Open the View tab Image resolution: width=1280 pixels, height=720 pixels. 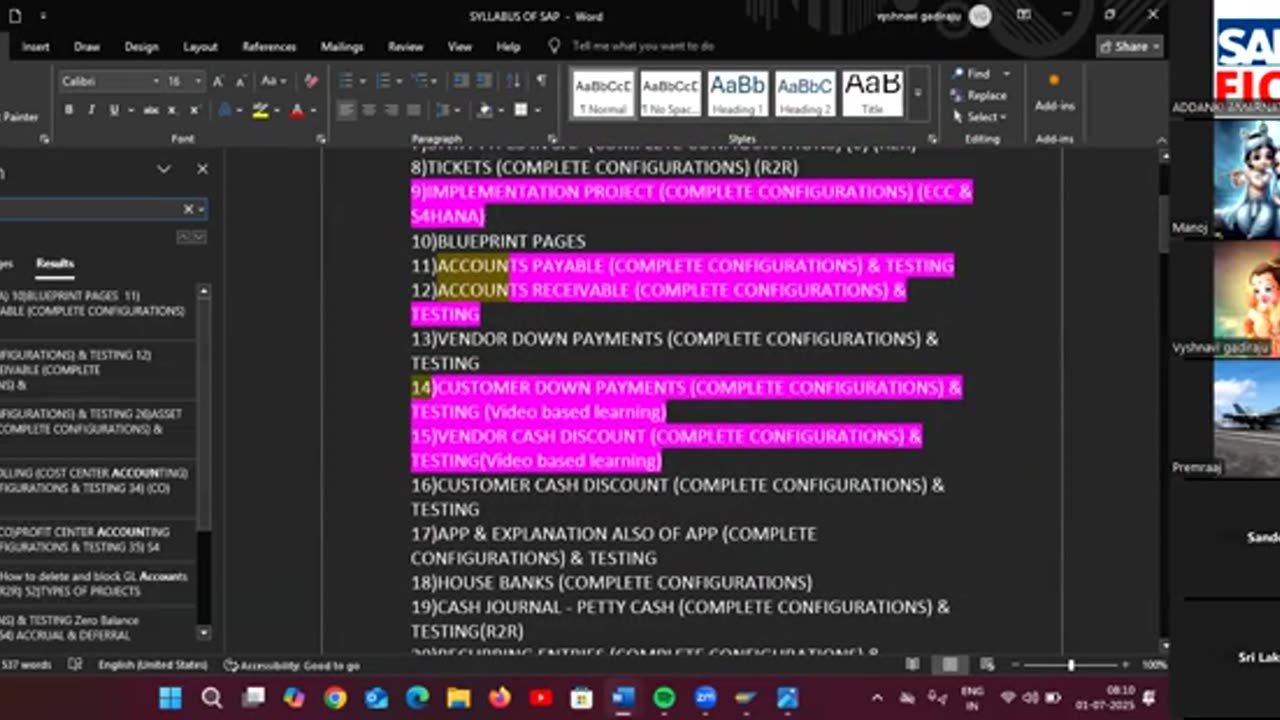[x=459, y=47]
